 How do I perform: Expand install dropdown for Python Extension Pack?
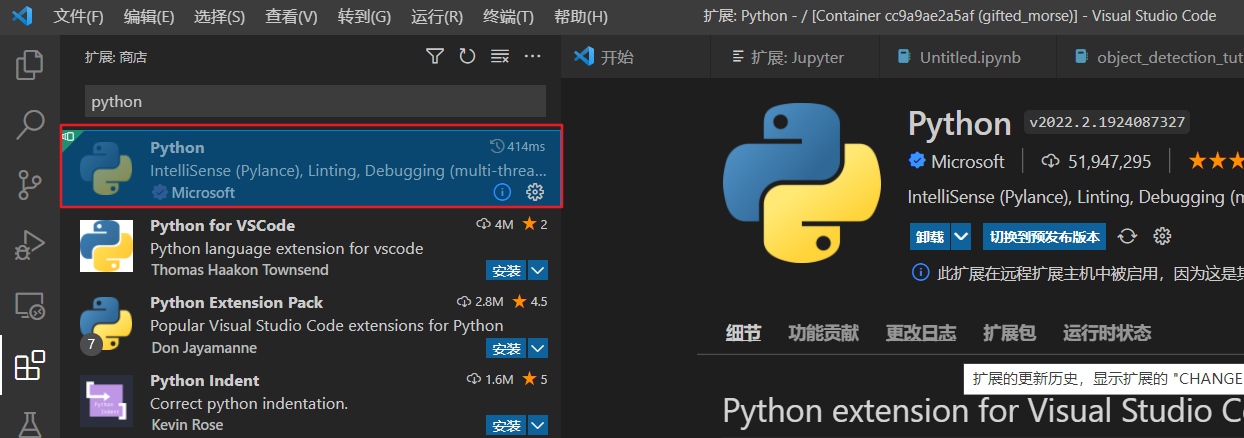pos(538,348)
